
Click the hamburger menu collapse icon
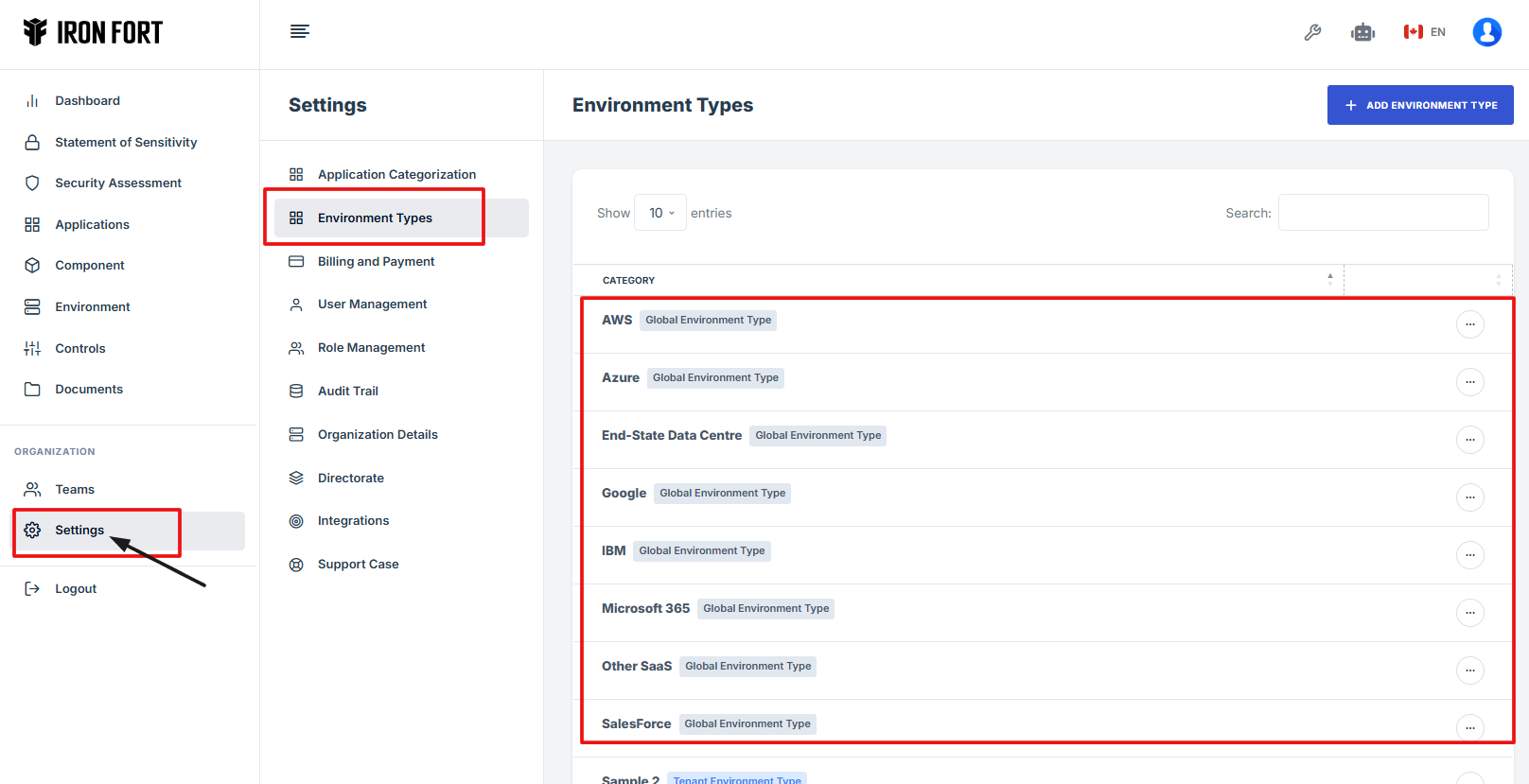point(299,31)
